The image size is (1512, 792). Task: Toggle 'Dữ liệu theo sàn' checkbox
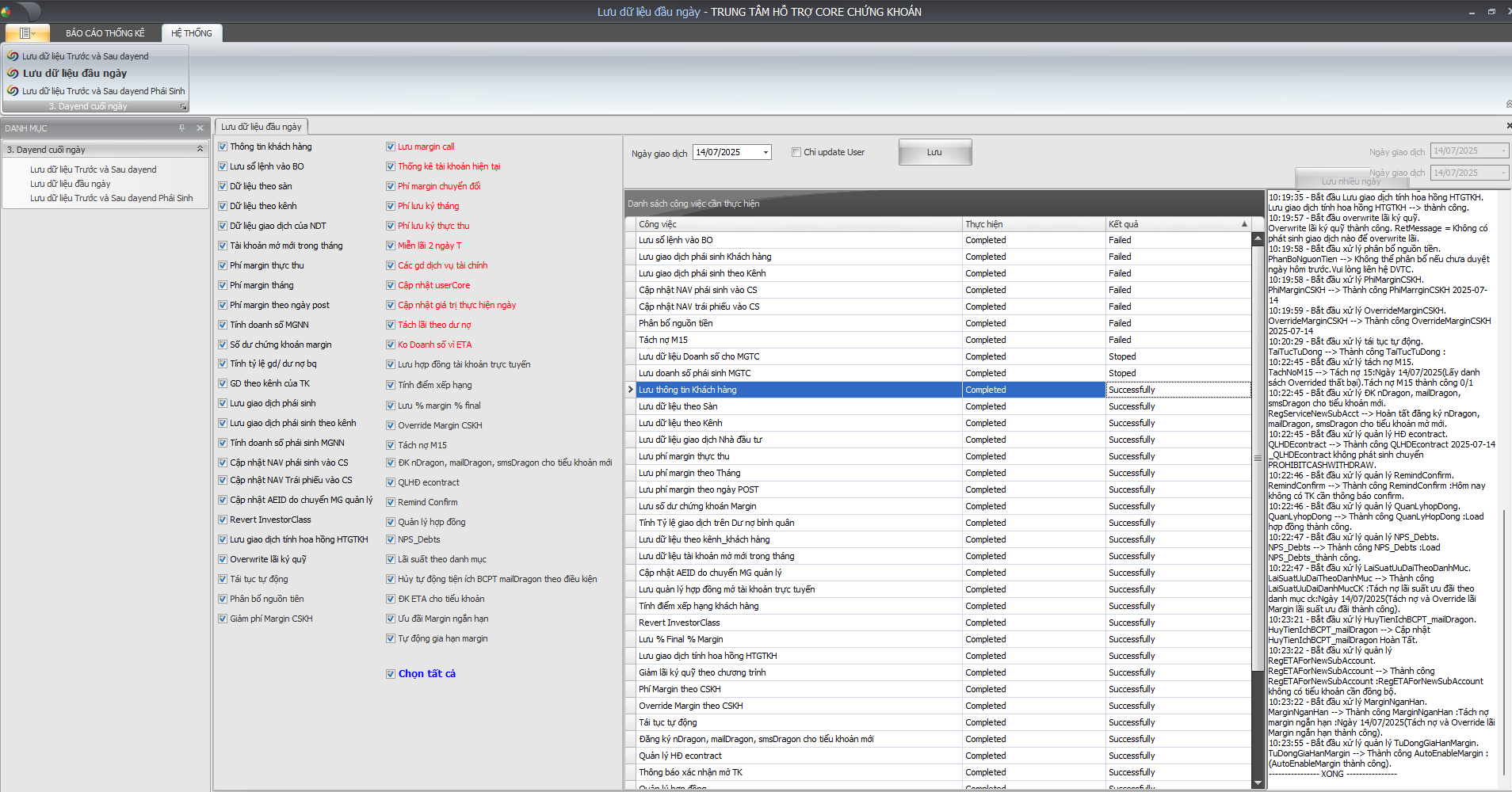(x=223, y=186)
